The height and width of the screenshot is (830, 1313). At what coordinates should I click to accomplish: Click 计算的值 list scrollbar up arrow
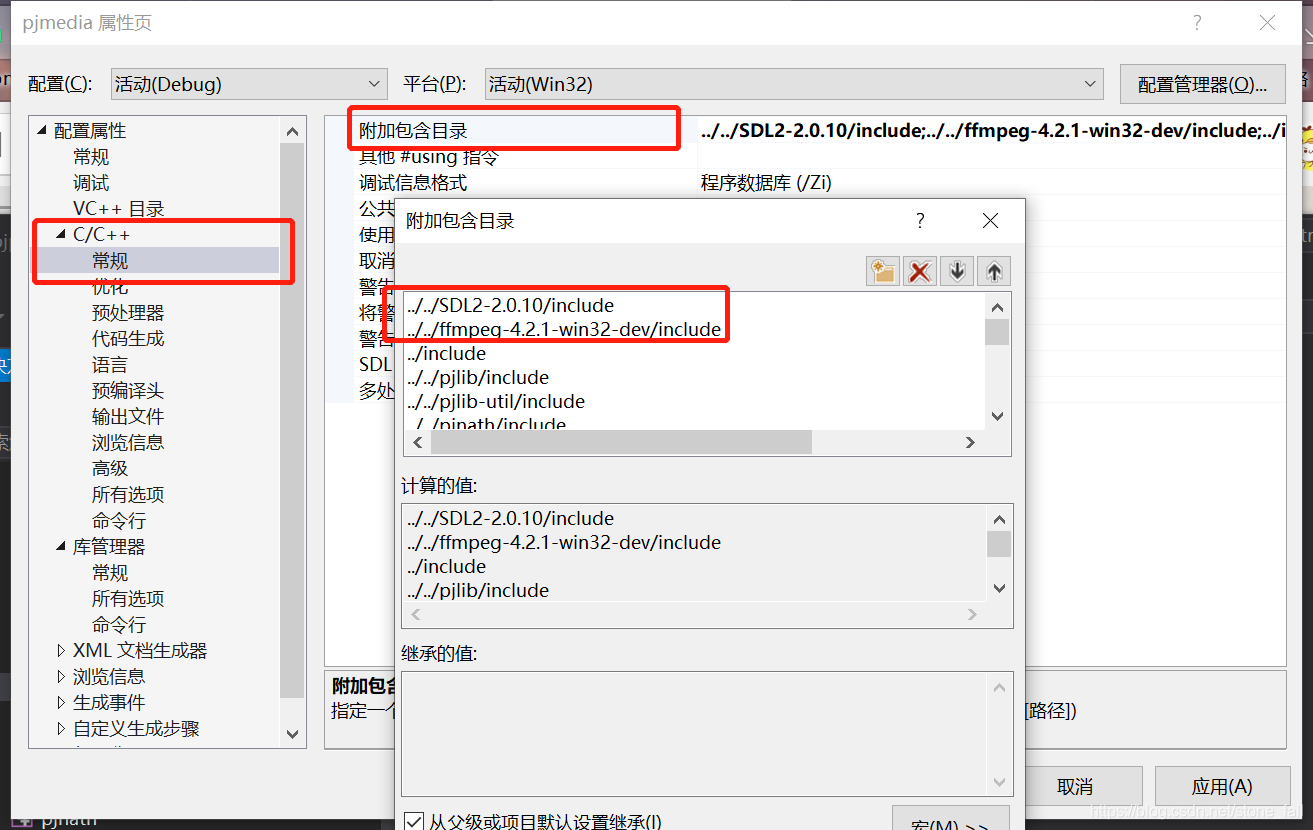(999, 519)
